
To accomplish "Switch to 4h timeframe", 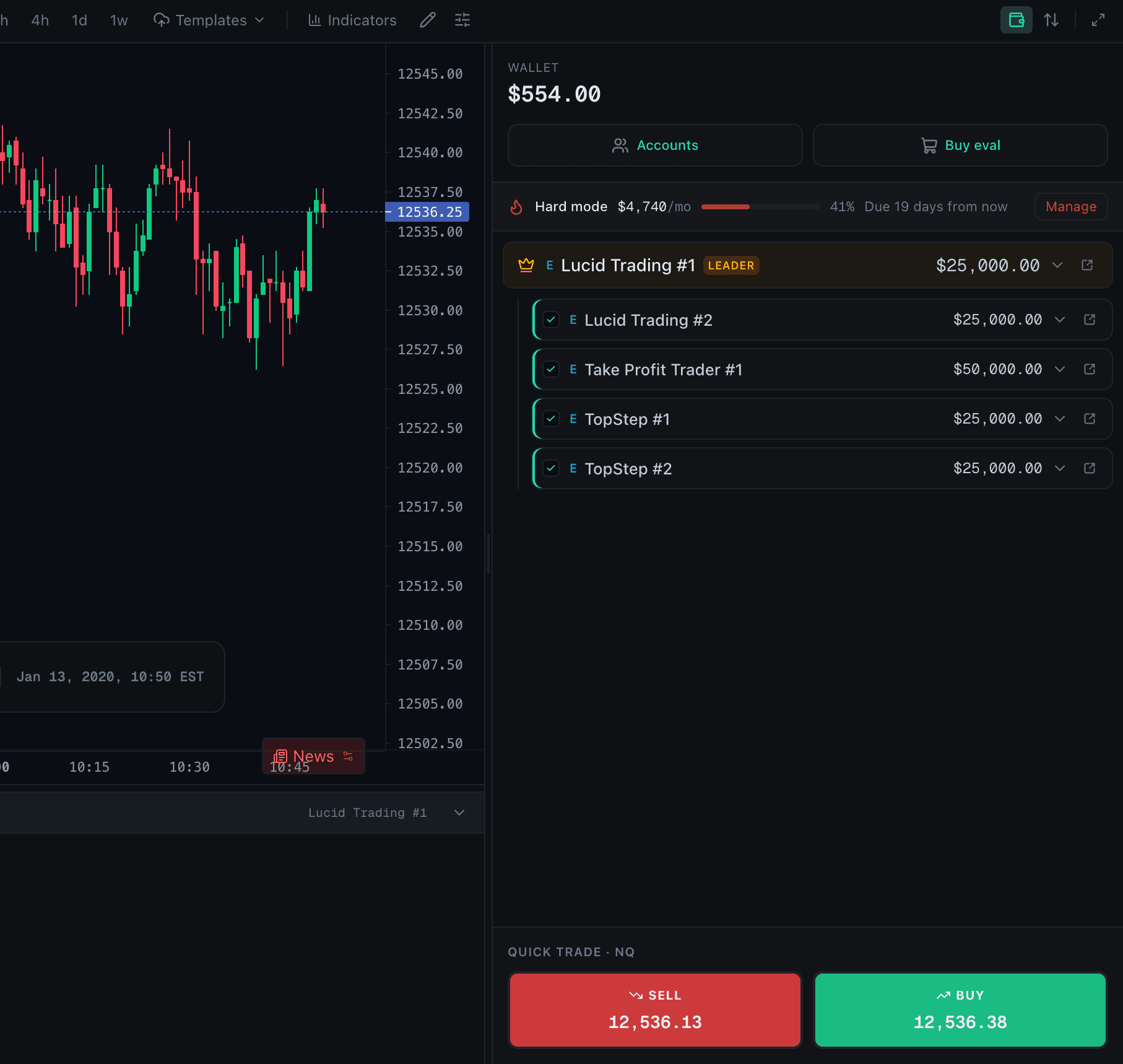I will tap(40, 20).
